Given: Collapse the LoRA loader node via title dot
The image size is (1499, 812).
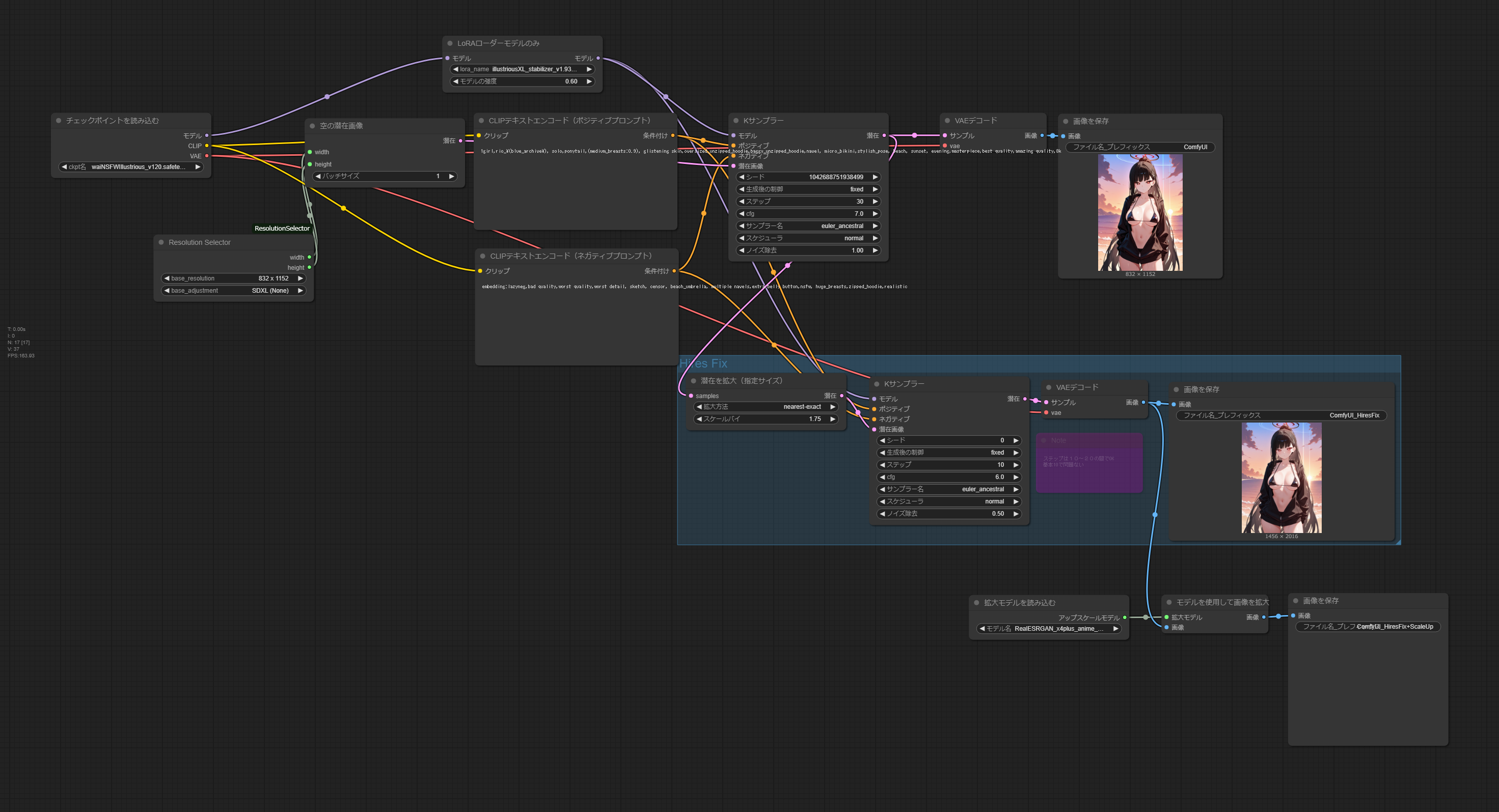Looking at the screenshot, I should tap(450, 43).
